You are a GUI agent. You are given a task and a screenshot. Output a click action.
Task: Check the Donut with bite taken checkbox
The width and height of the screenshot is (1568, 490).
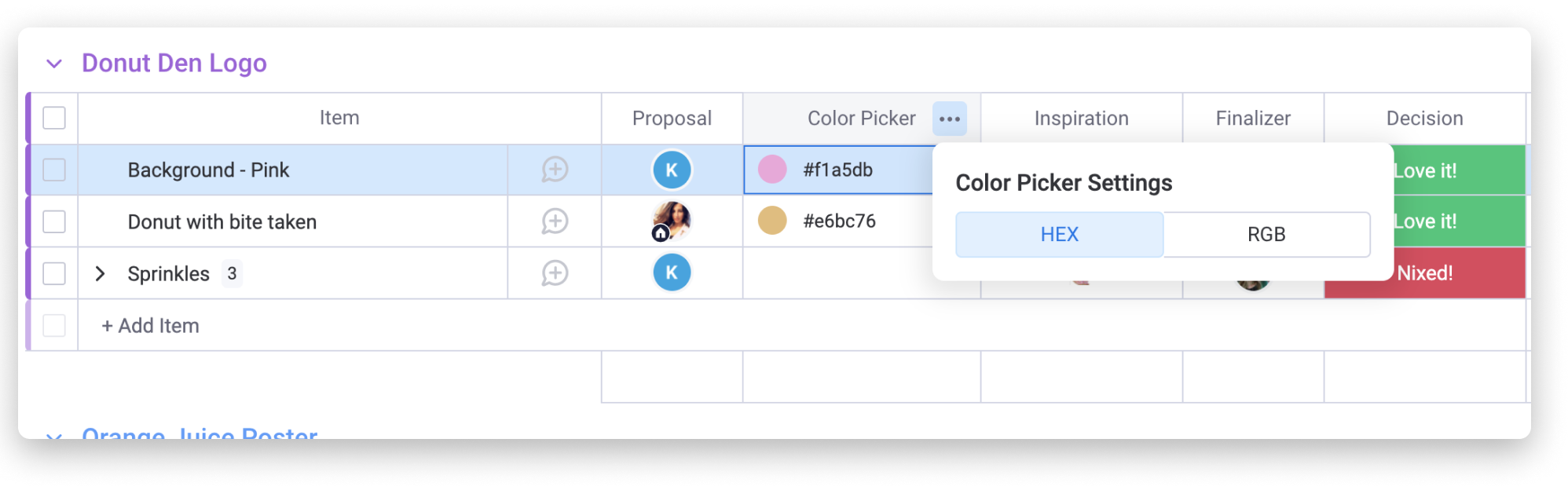[54, 221]
